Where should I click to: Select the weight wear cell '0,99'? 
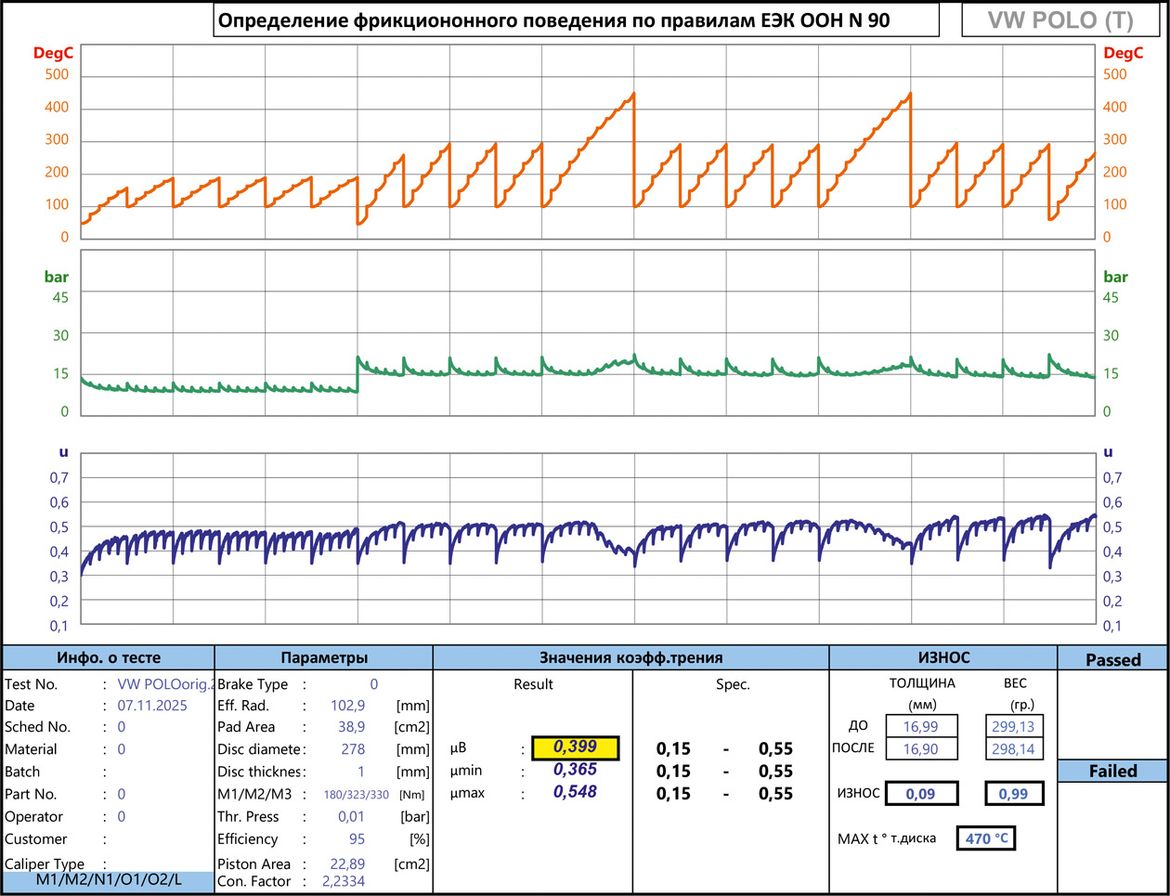click(x=1013, y=794)
